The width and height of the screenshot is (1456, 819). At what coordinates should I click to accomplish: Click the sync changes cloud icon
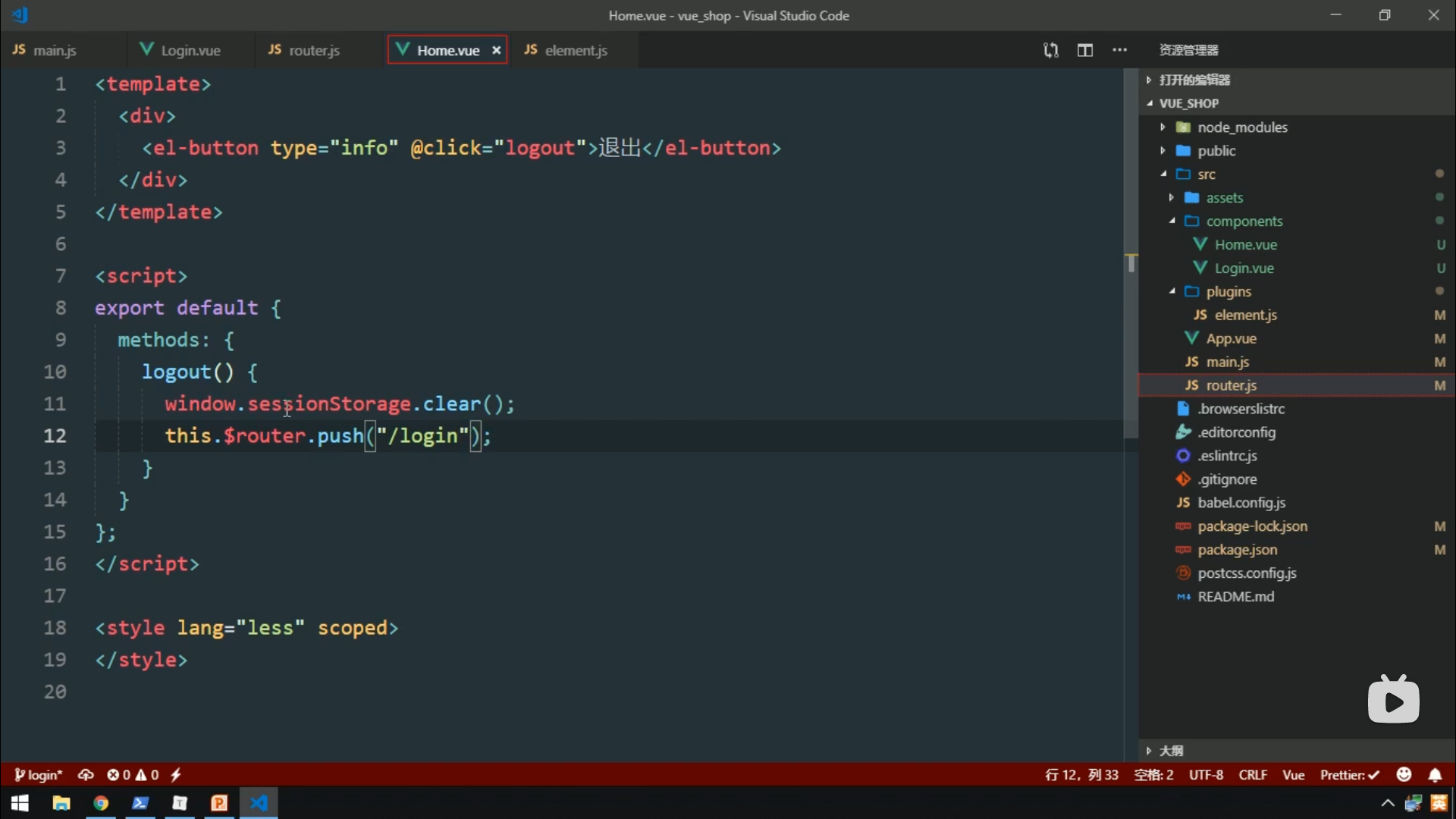tap(86, 775)
